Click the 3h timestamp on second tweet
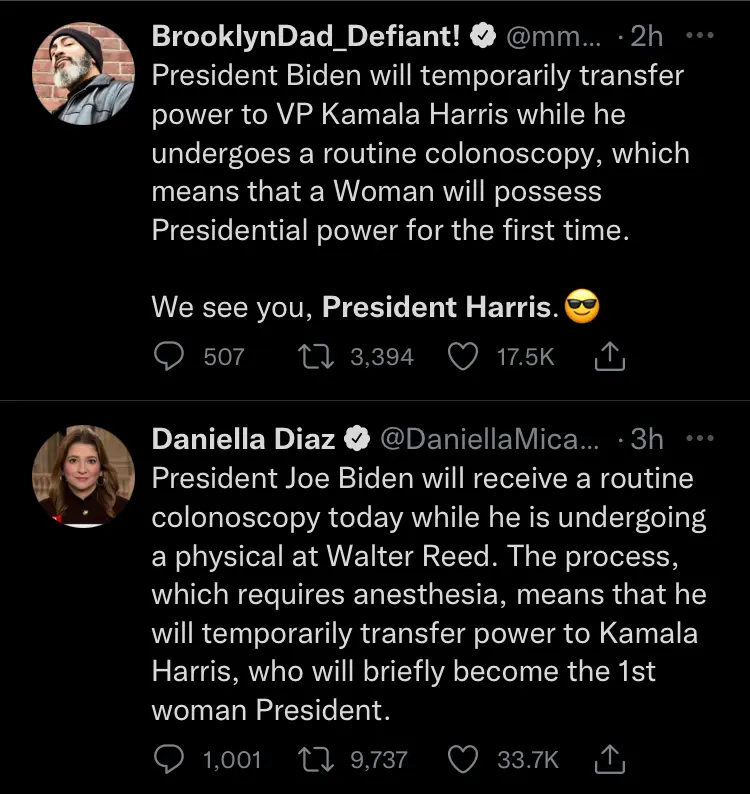The width and height of the screenshot is (750, 794). 647,439
